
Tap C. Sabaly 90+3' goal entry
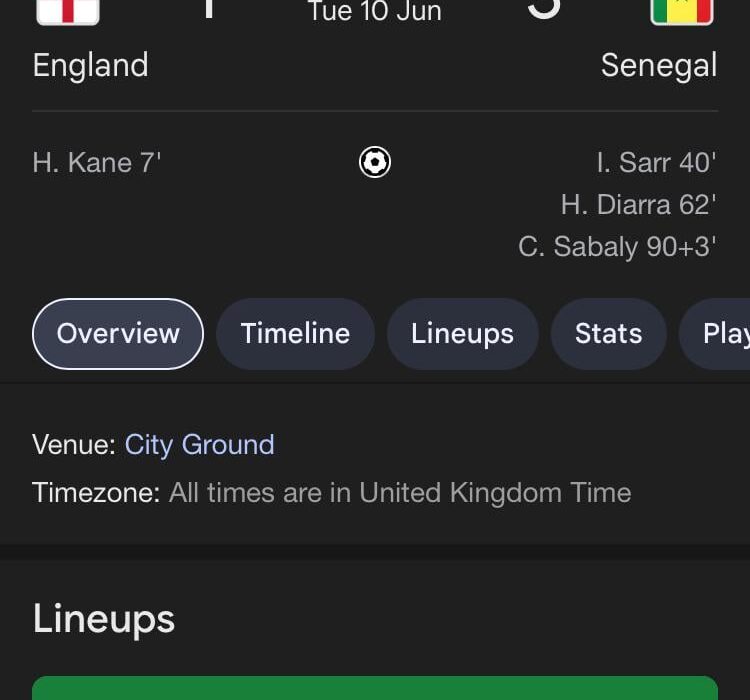point(618,247)
